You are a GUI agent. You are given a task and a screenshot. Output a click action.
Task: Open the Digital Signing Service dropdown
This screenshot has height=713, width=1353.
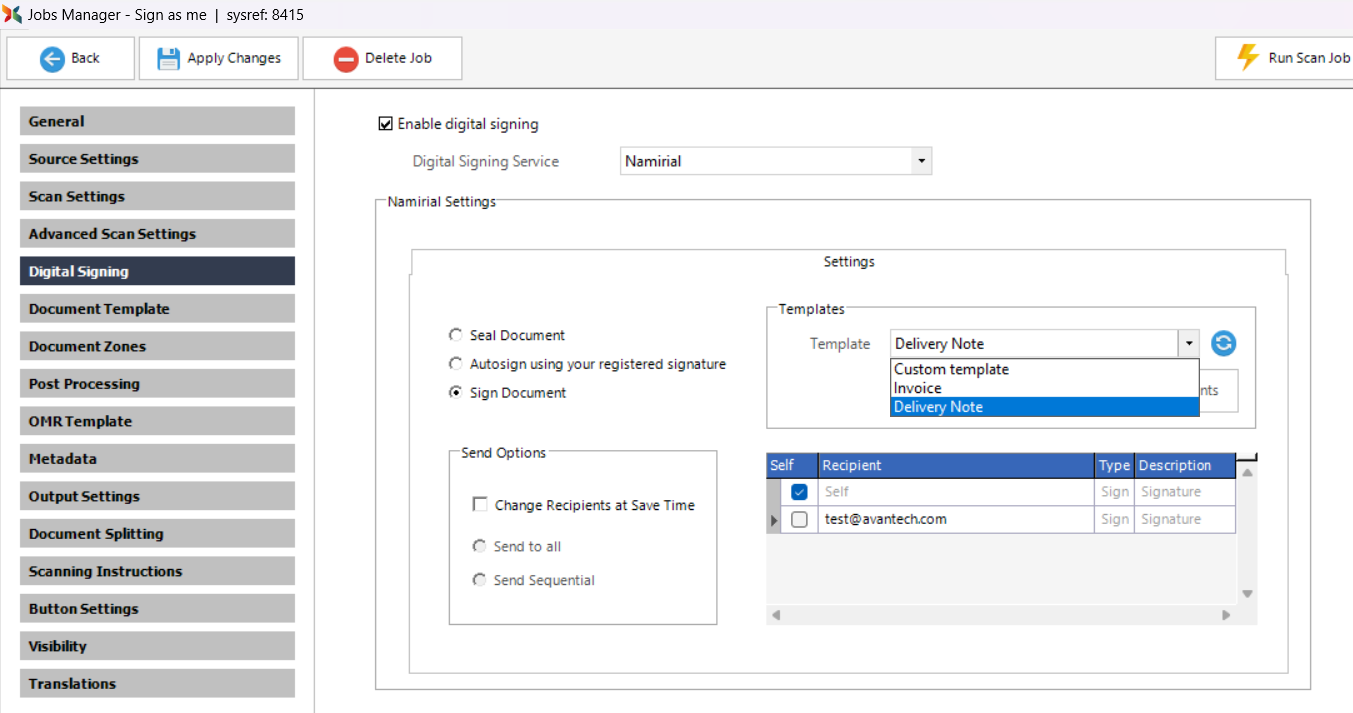pos(920,161)
